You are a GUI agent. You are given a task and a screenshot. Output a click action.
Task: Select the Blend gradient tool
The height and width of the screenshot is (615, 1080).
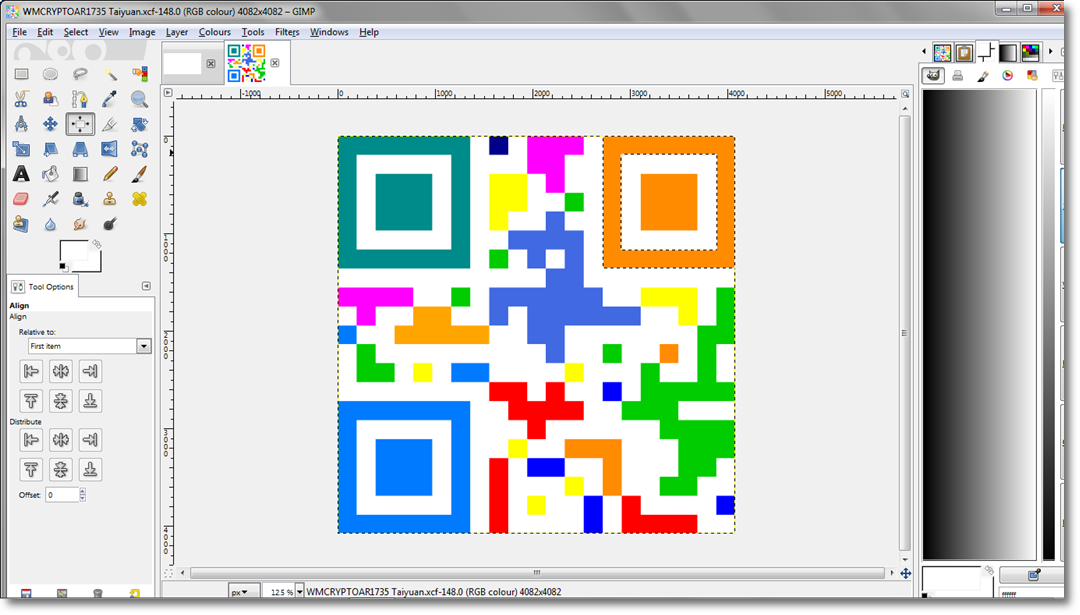[80, 174]
